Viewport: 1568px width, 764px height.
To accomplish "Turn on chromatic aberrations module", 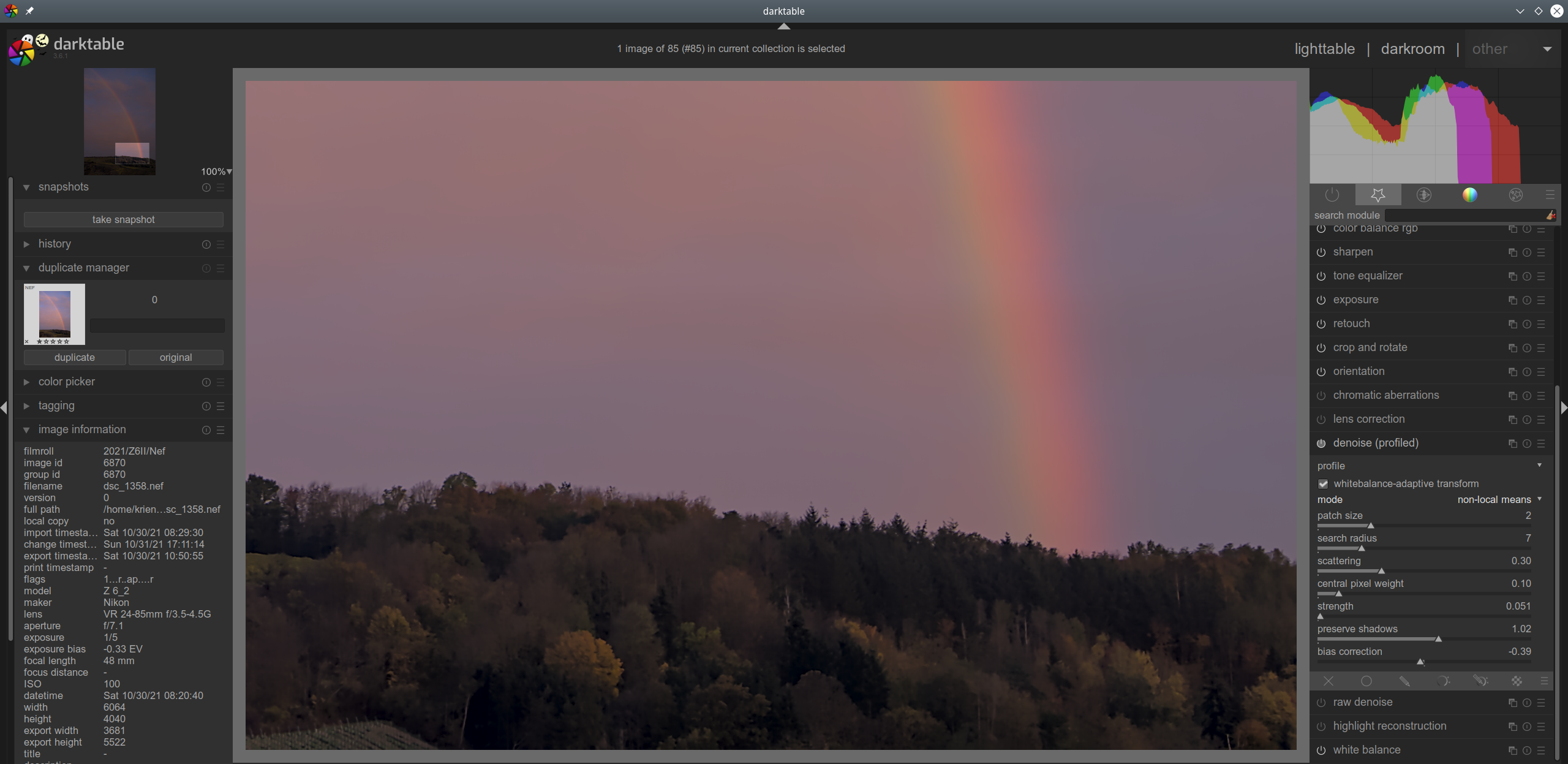I will click(x=1321, y=396).
